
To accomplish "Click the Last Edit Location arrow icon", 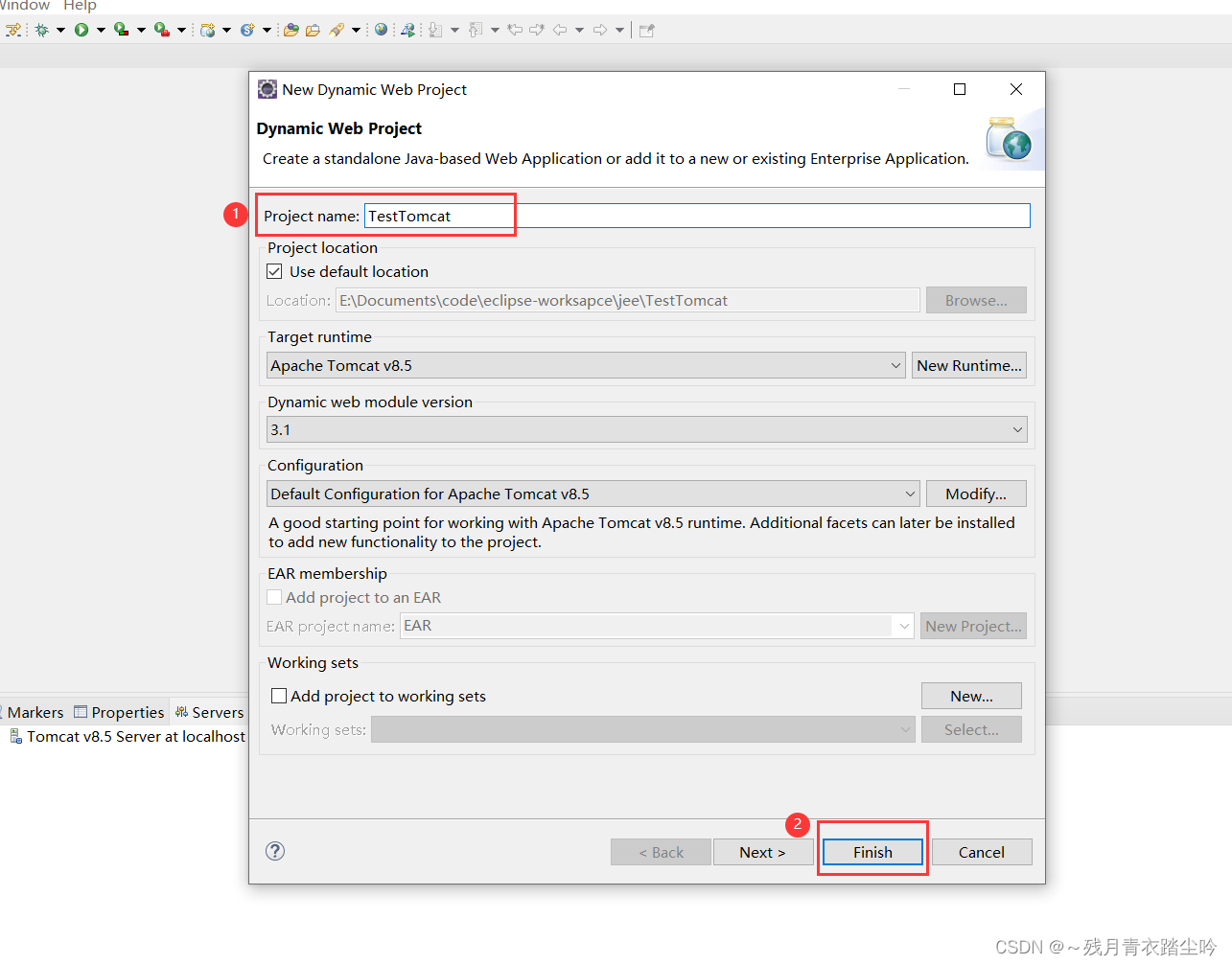I will (x=515, y=30).
